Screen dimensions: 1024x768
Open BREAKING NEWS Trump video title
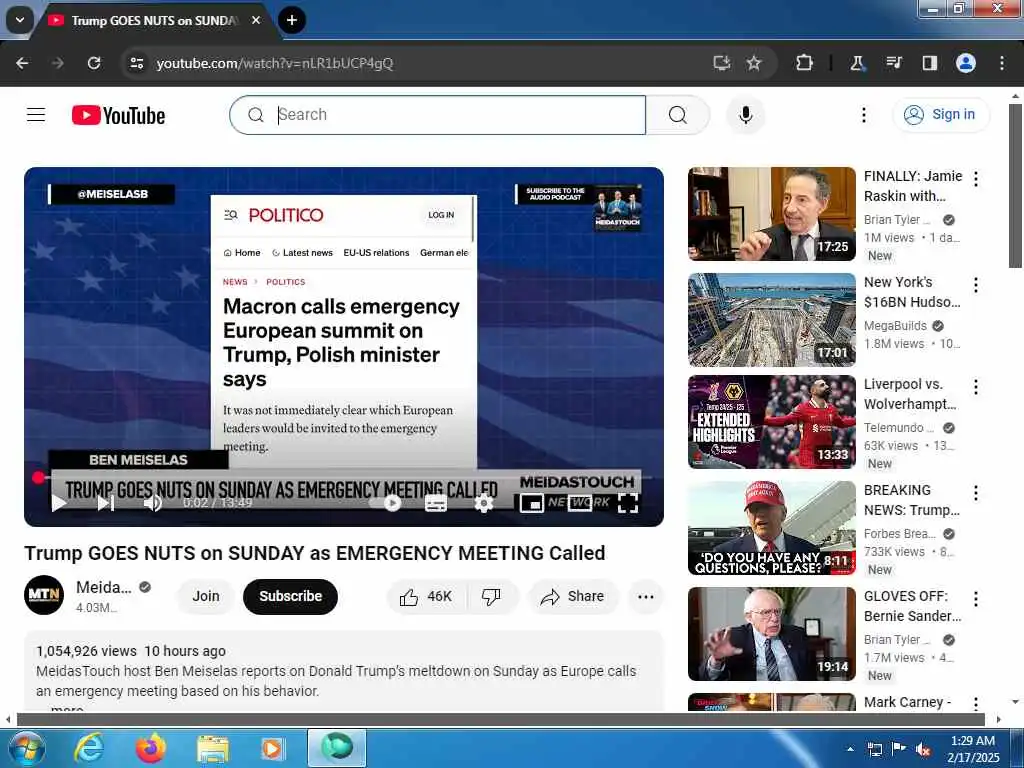[911, 500]
